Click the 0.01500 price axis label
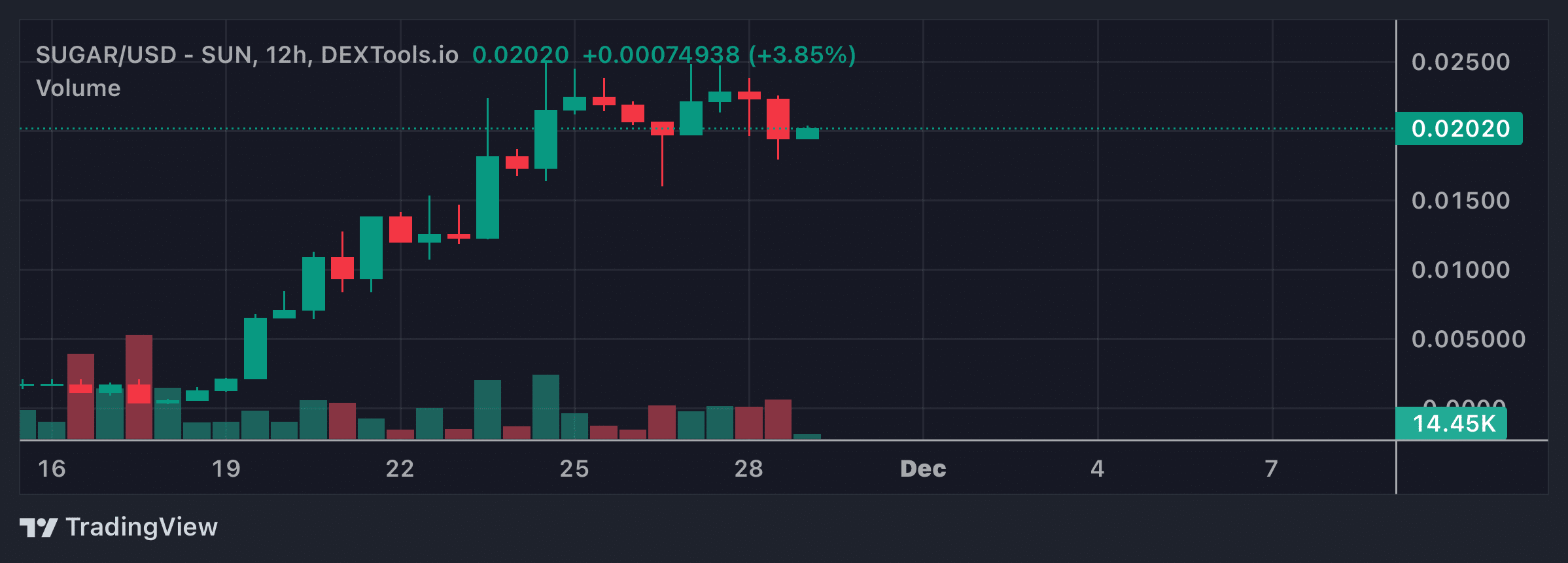Screen dimensions: 1568x563 [1461, 201]
